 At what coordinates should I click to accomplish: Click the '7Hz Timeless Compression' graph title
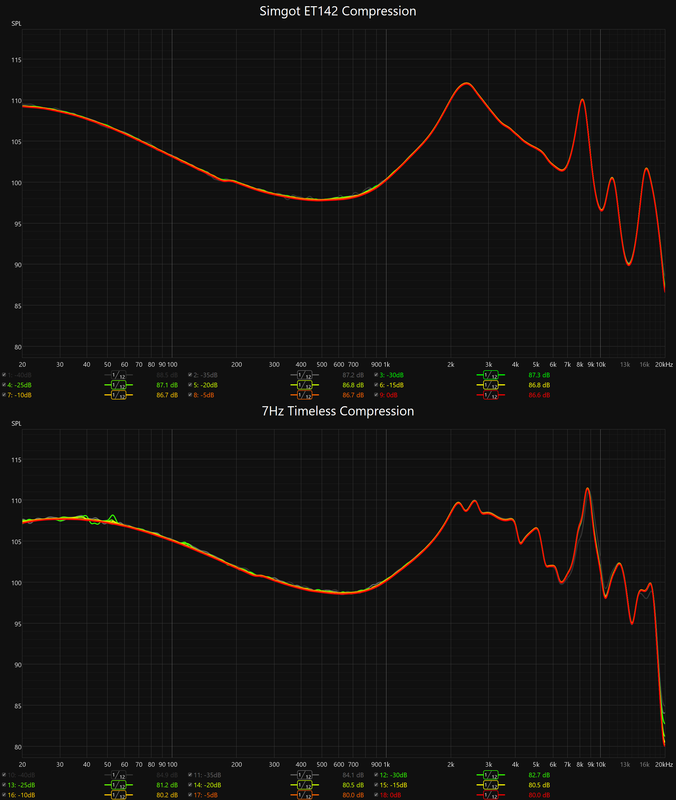tap(338, 411)
